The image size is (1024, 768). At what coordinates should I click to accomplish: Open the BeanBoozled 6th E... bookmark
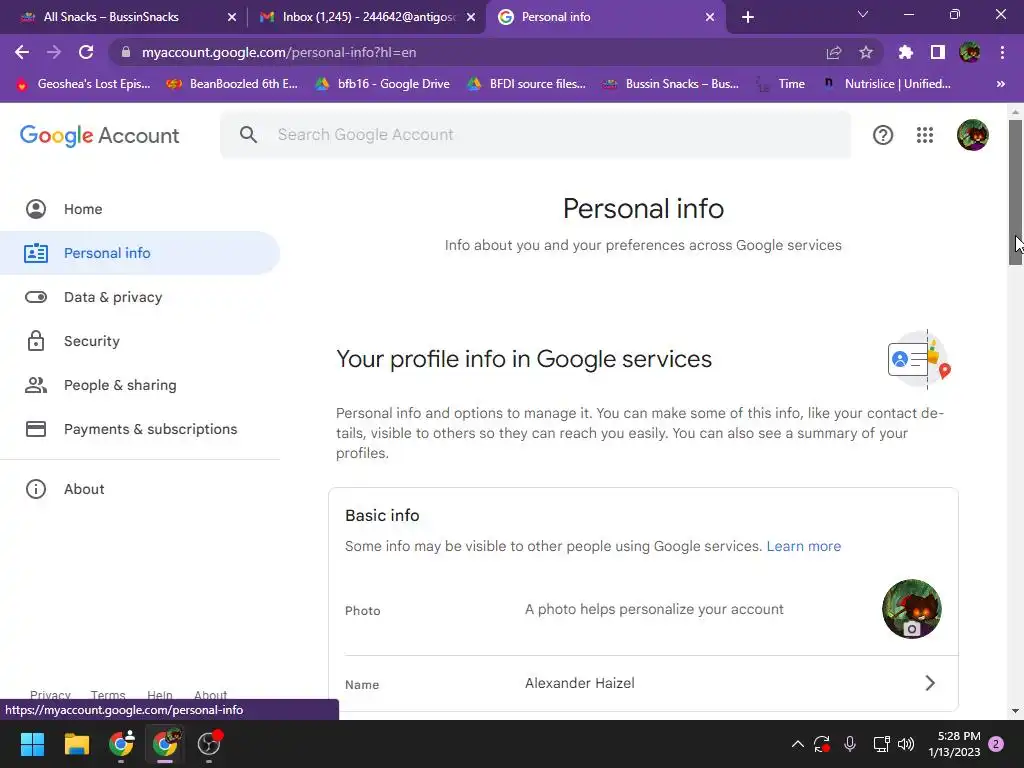(232, 84)
